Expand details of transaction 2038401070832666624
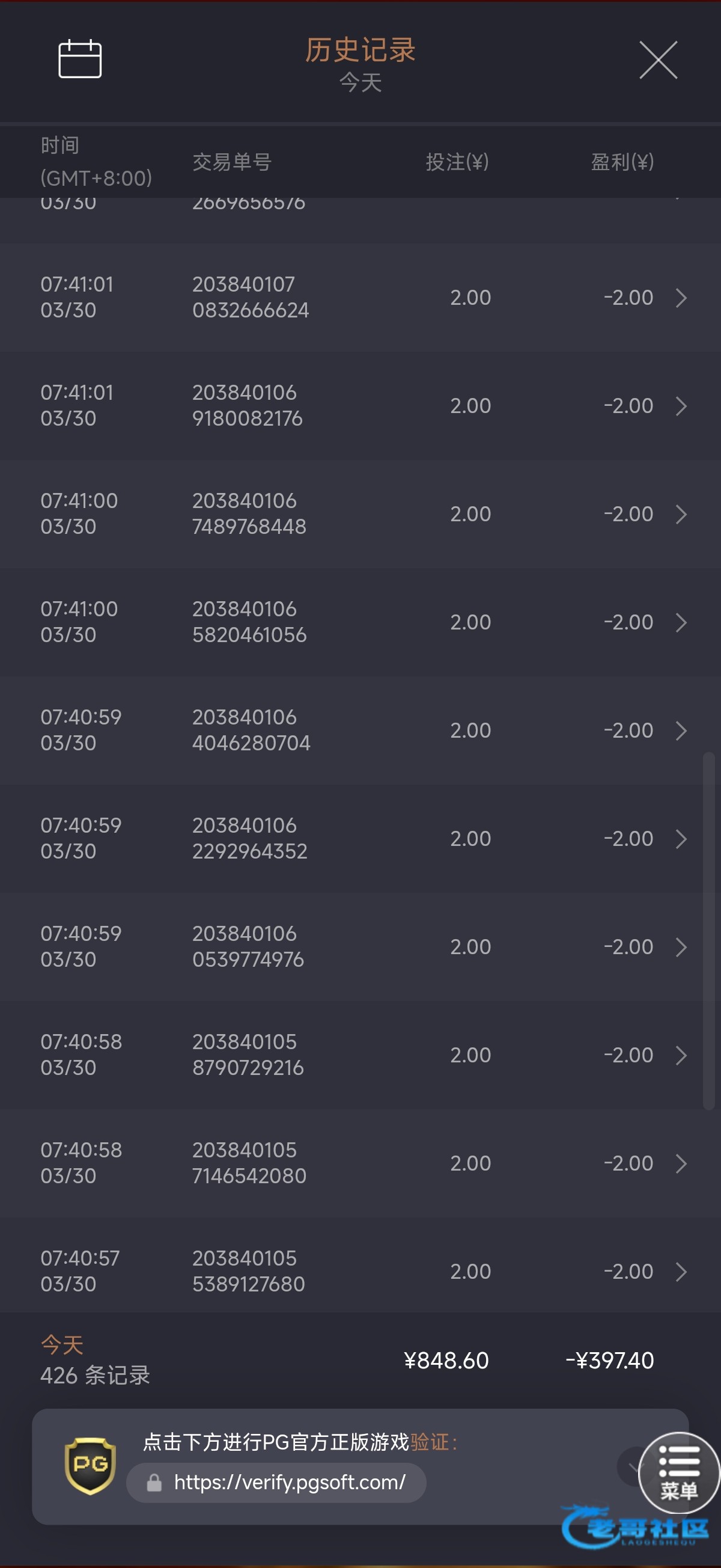The height and width of the screenshot is (1568, 721). coord(681,298)
